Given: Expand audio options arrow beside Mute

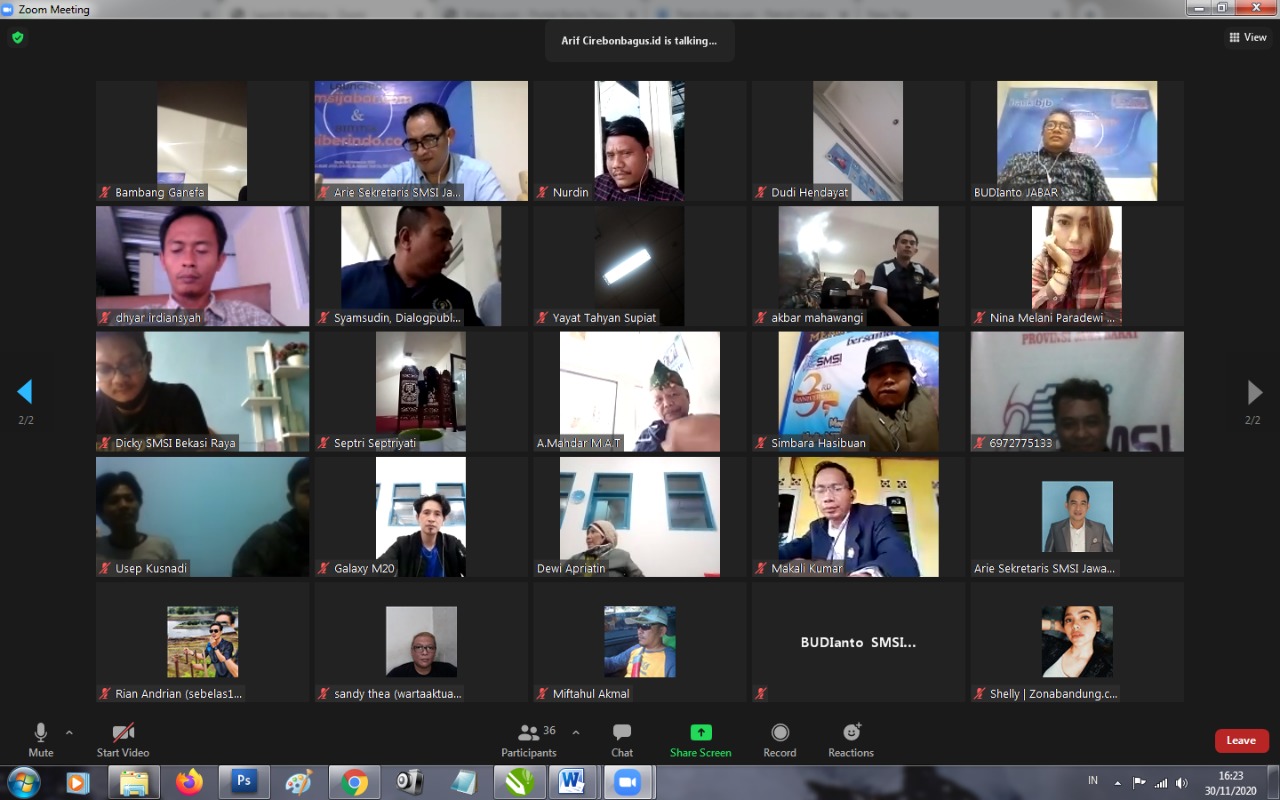Looking at the screenshot, I should coord(69,732).
